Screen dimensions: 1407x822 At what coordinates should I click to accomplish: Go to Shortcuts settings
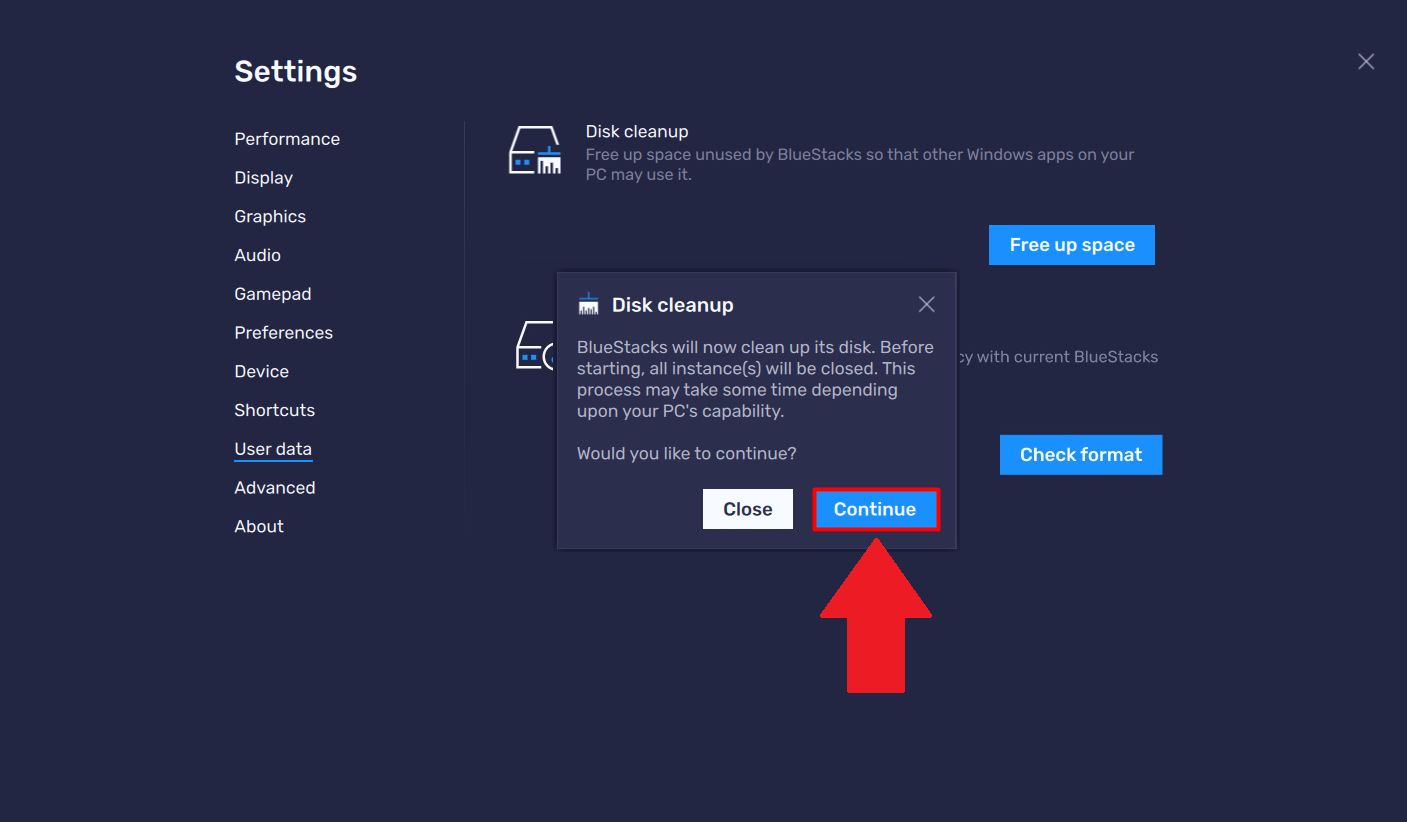(x=275, y=410)
